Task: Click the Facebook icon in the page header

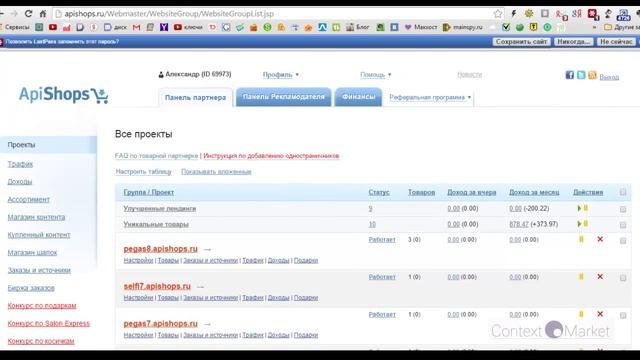Action: pyautogui.click(x=569, y=75)
